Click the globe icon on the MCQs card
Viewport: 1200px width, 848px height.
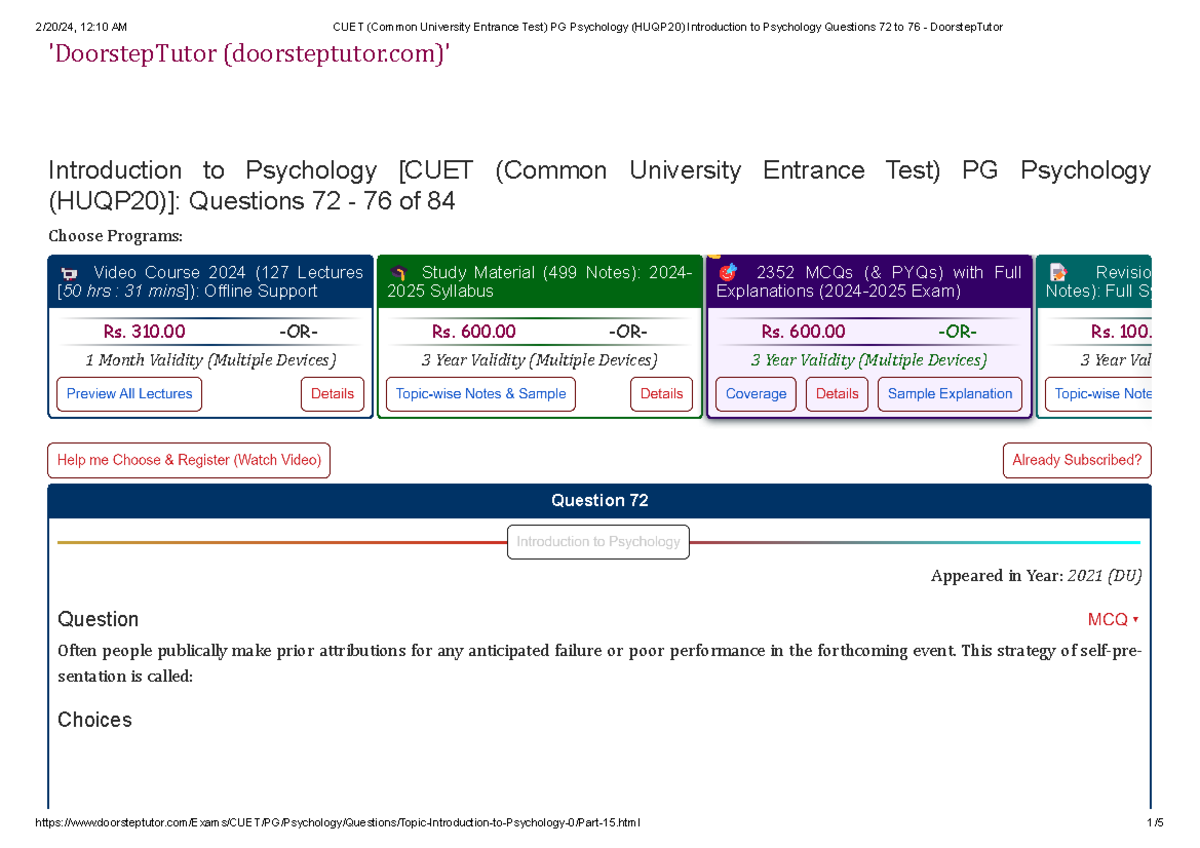coord(728,272)
